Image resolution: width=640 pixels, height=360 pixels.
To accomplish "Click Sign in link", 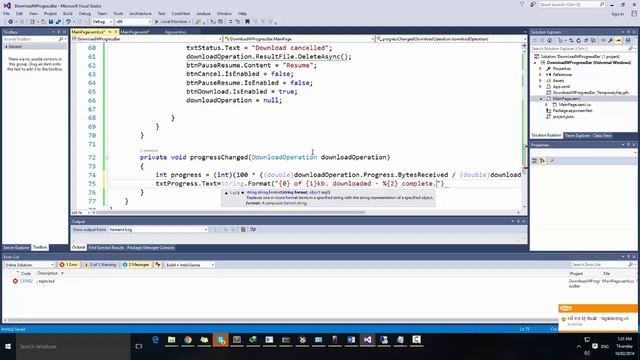I will pos(618,14).
